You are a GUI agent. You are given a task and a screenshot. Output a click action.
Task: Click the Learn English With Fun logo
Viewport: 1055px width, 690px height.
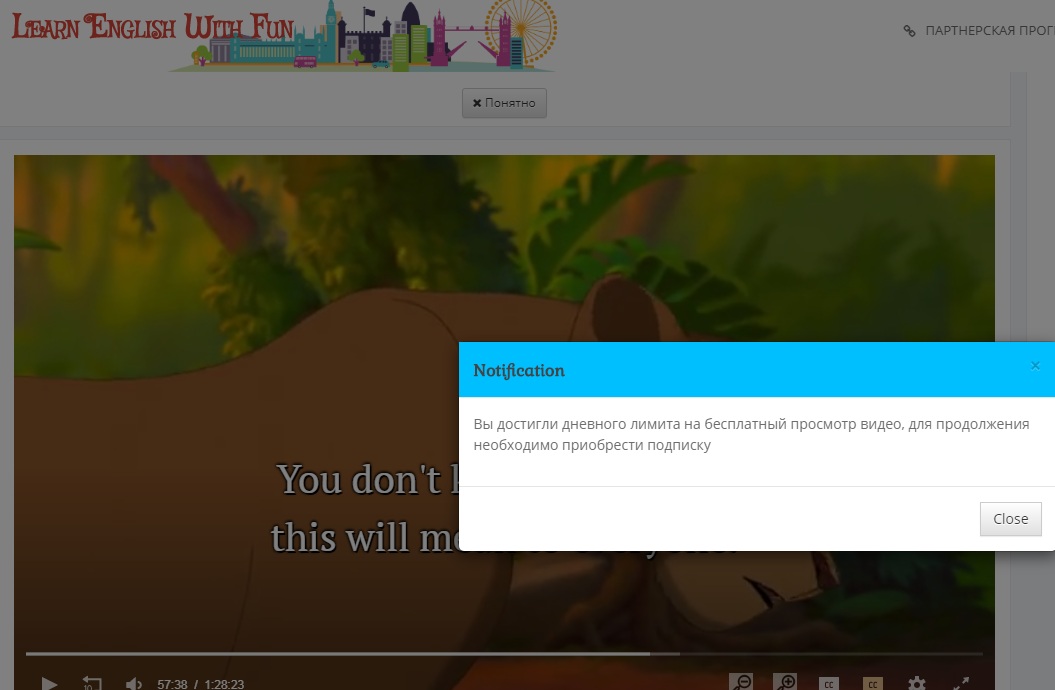coord(150,27)
